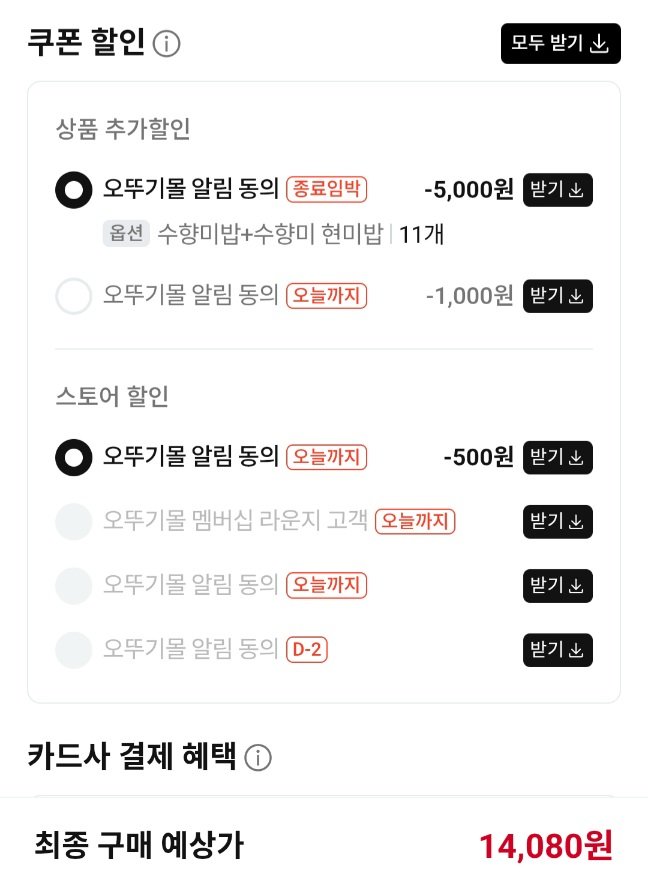
Task: Download 멤버십 라운지 고객 coupon via 받기
Action: 557,521
